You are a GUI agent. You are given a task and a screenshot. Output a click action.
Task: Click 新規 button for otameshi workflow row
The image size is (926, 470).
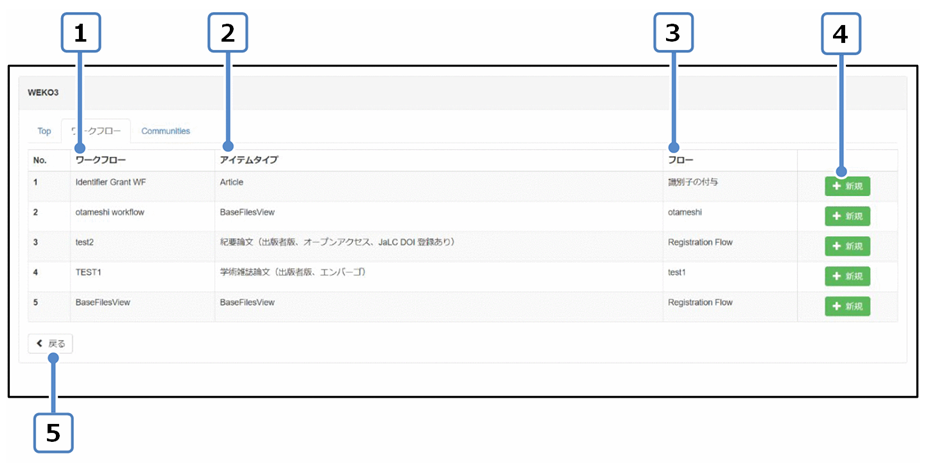[847, 216]
